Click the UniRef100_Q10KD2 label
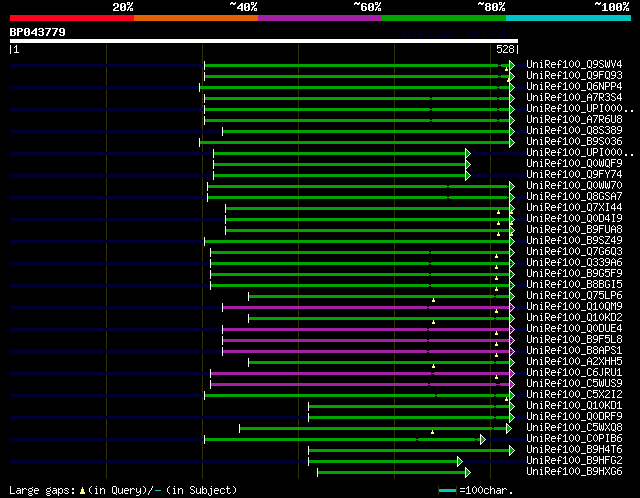Viewport: 640px width, 498px height. point(574,318)
